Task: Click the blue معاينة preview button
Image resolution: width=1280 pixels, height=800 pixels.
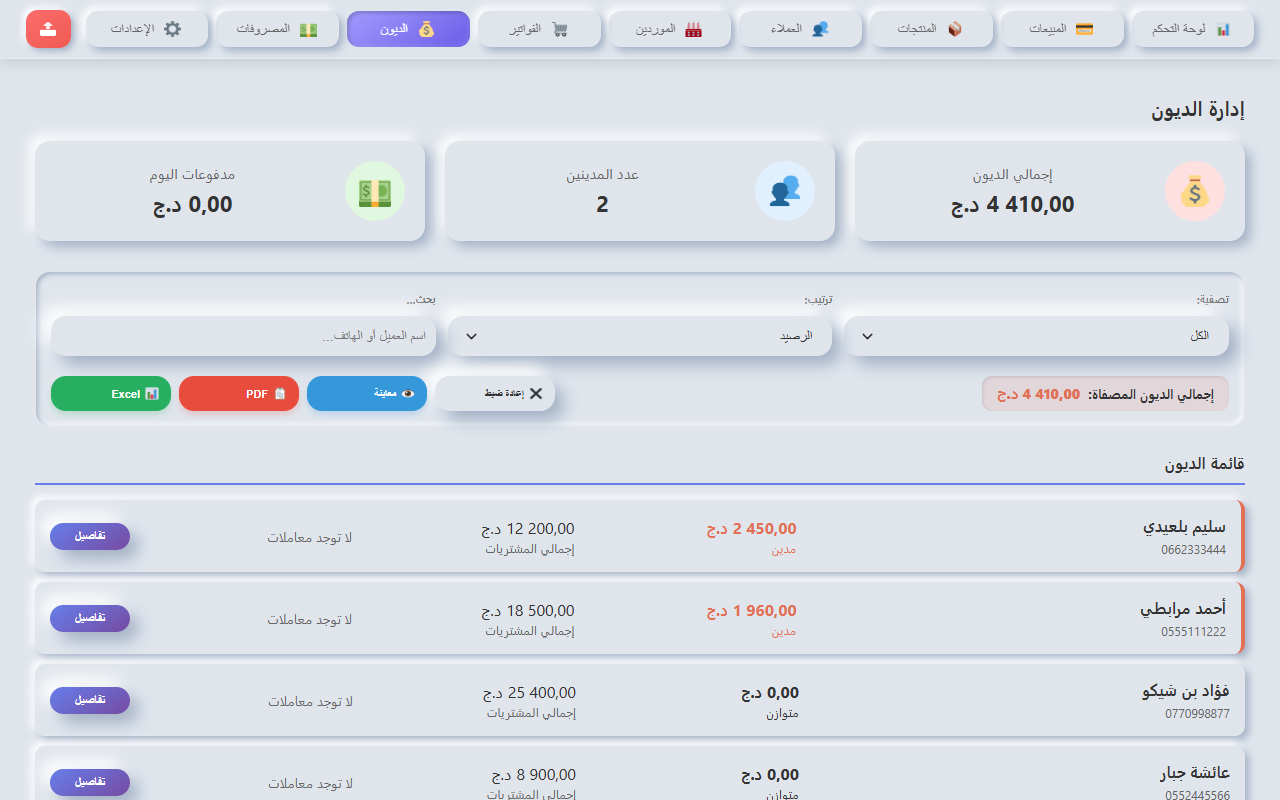Action: point(367,394)
